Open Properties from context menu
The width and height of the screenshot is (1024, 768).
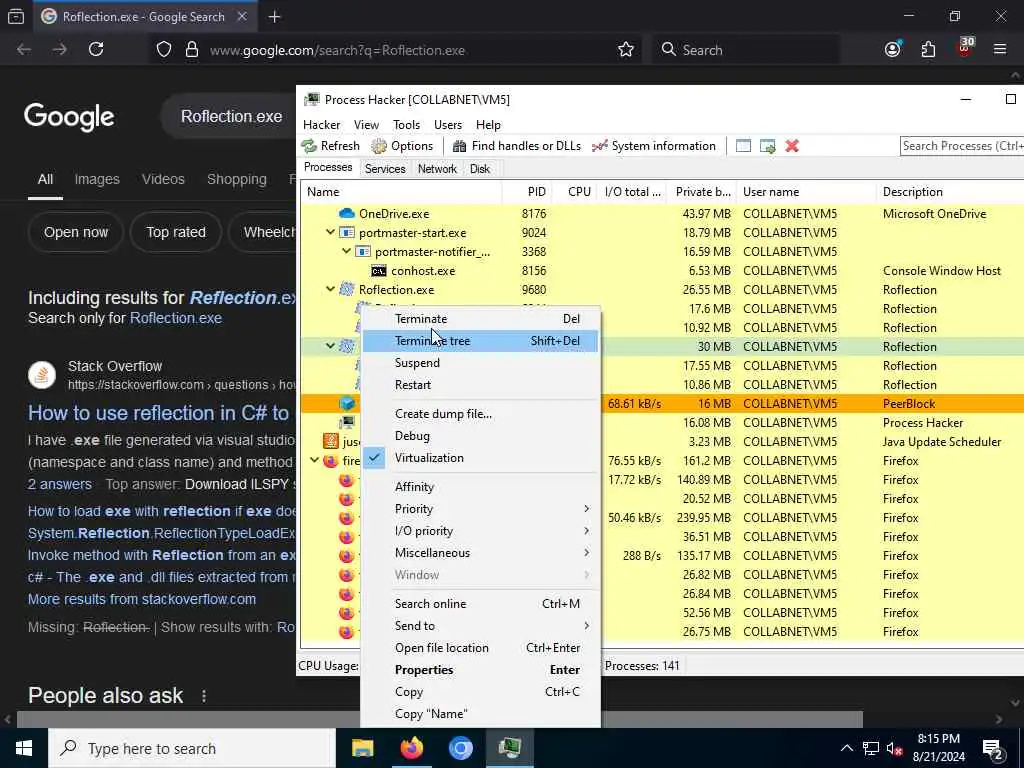(480, 670)
